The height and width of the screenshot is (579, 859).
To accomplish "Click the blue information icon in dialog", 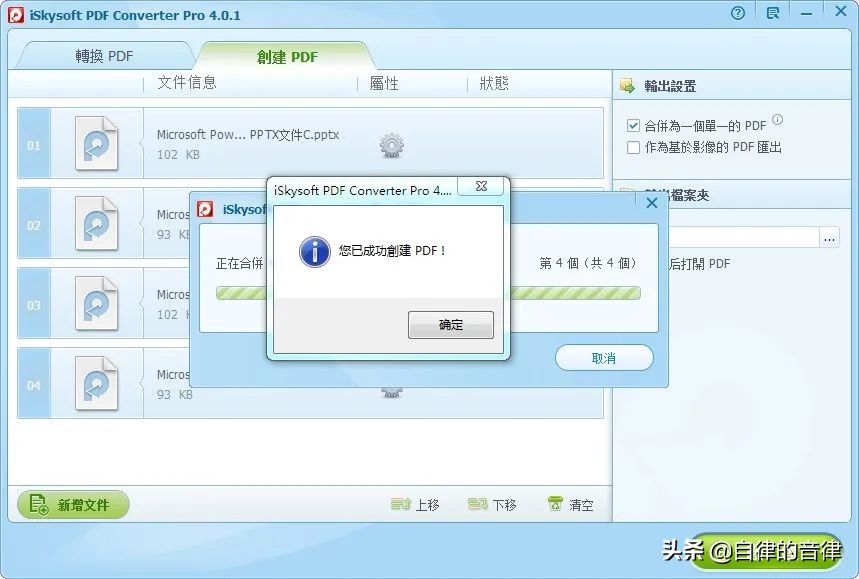I will click(x=314, y=252).
